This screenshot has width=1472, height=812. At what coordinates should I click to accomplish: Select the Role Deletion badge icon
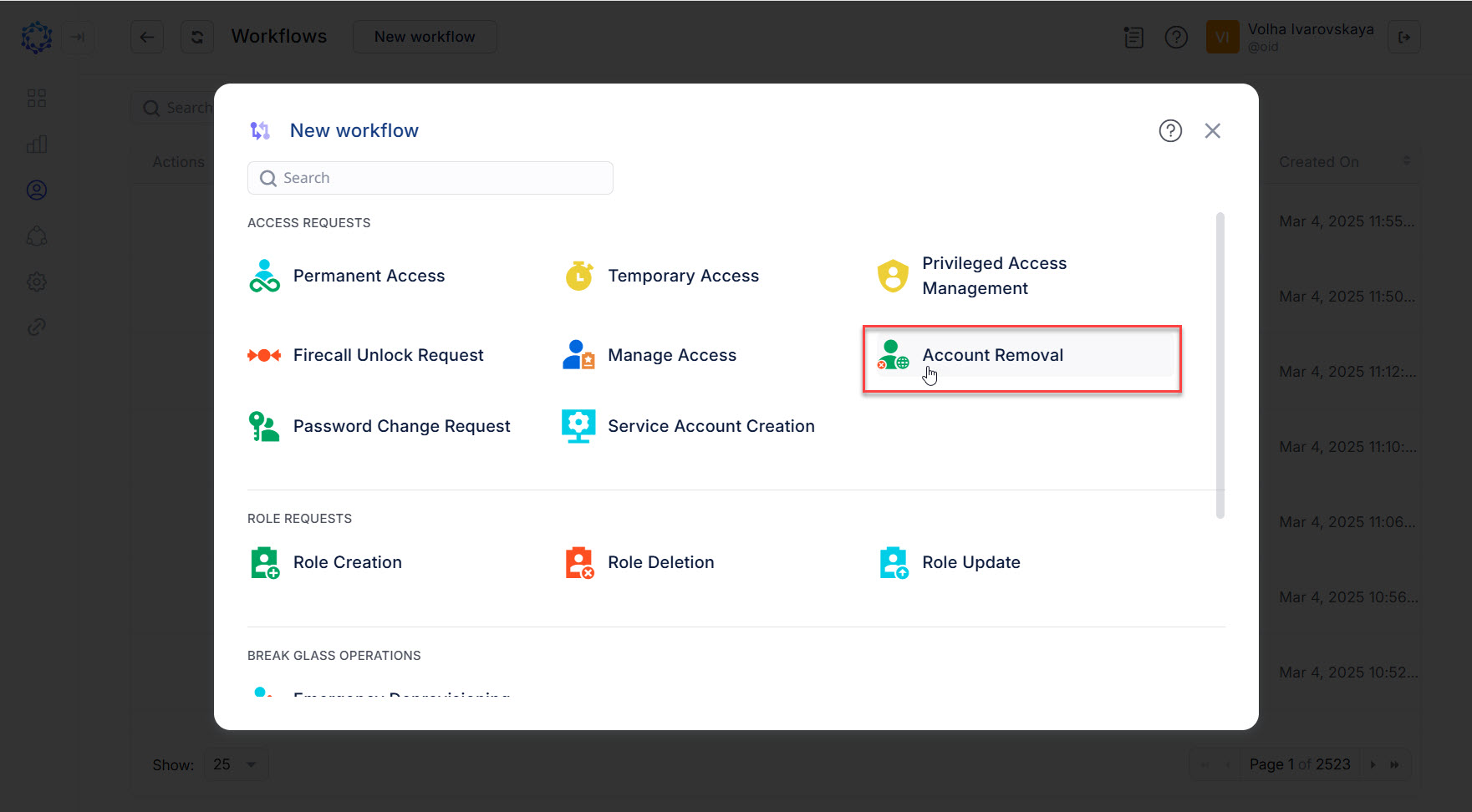coord(578,561)
